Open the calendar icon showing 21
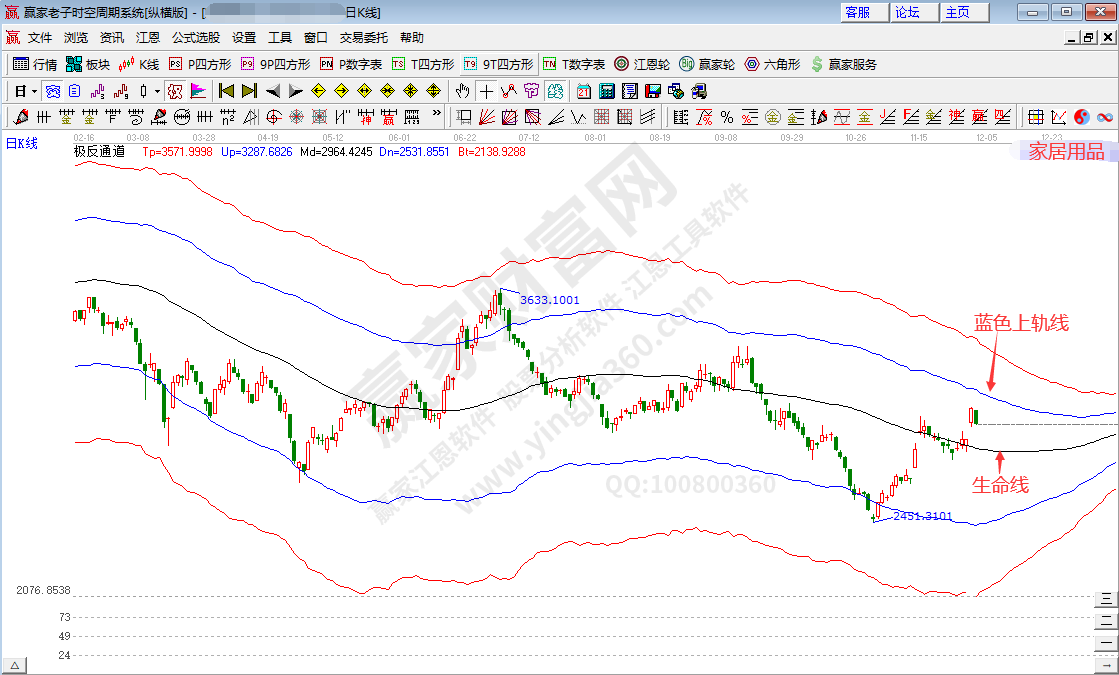Viewport: 1119px width, 675px height. coord(584,91)
